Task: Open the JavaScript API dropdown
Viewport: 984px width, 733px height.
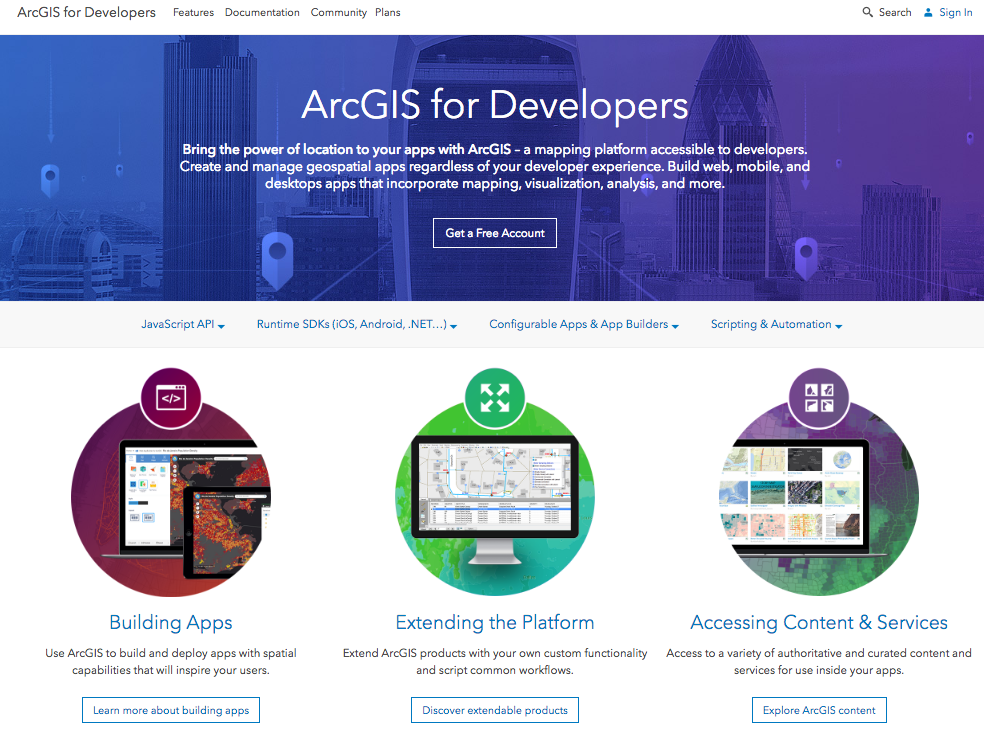Action: [183, 324]
